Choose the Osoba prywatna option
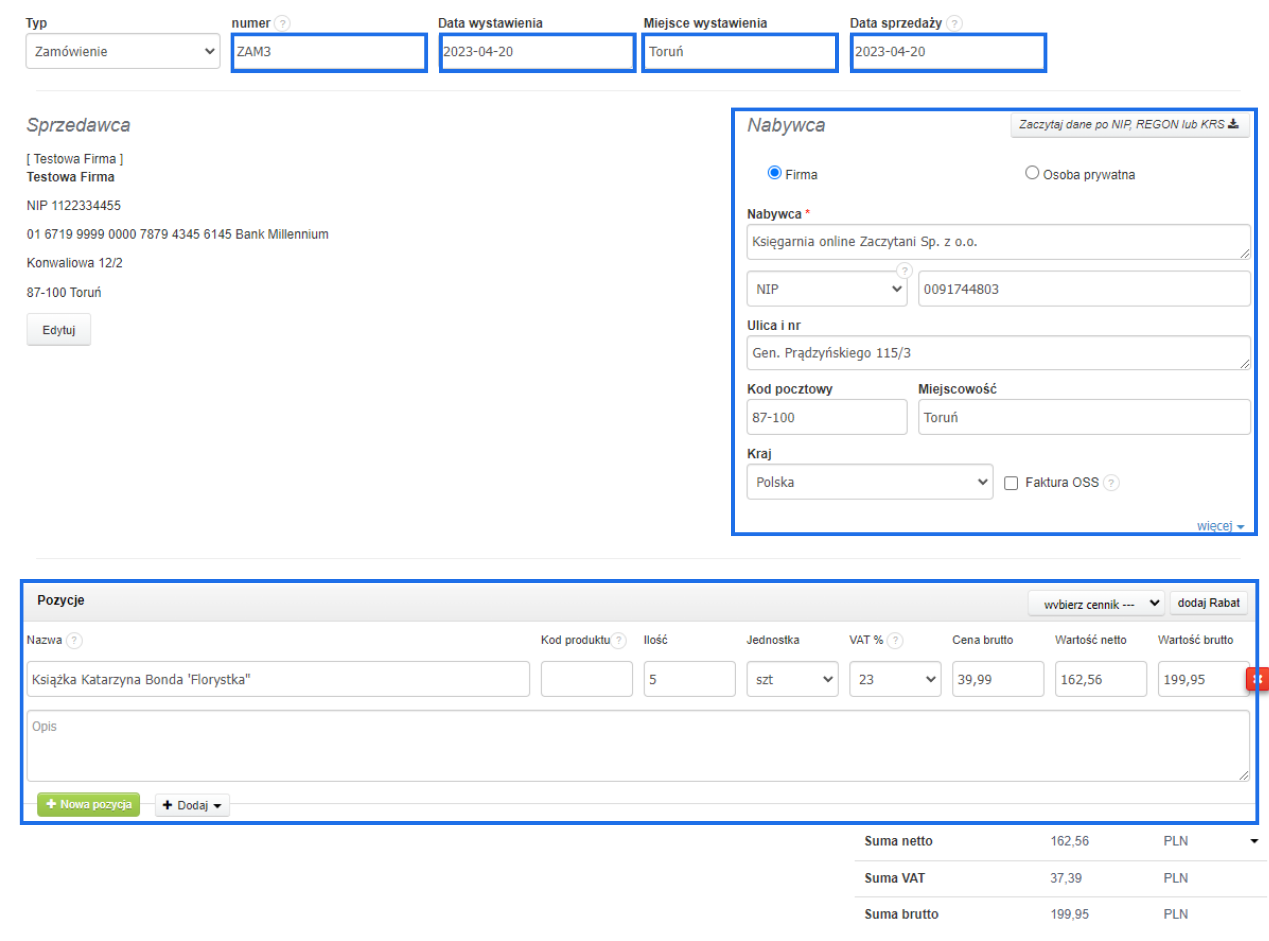 [1032, 173]
